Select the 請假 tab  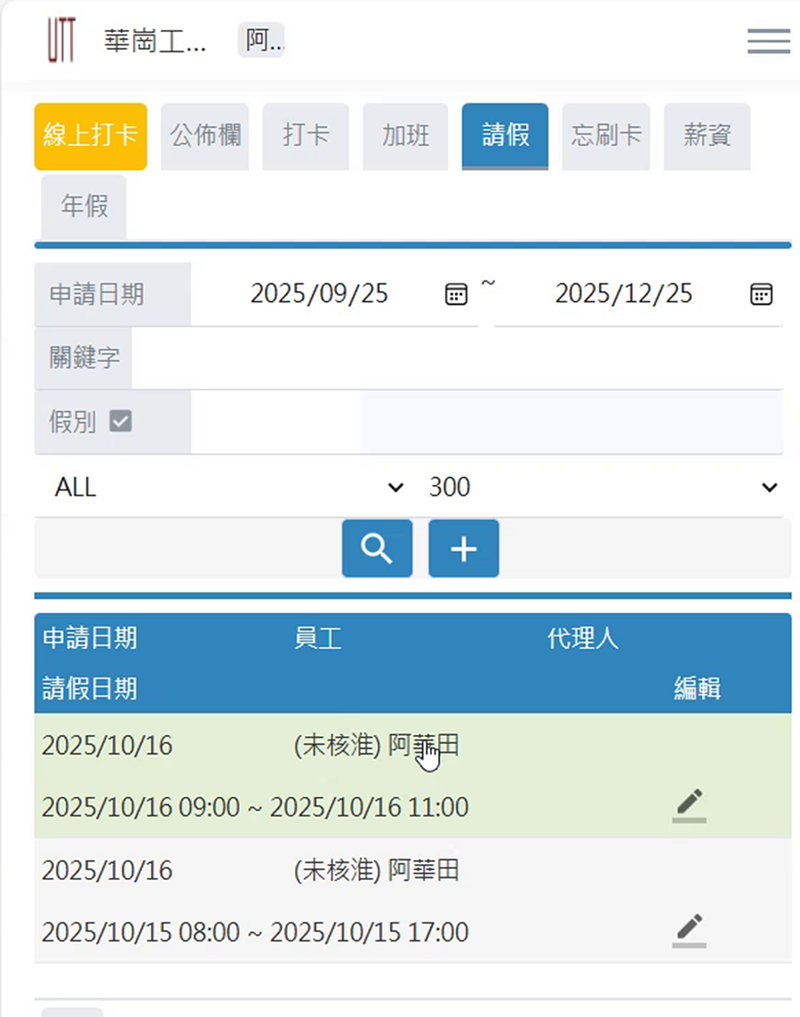coord(505,136)
